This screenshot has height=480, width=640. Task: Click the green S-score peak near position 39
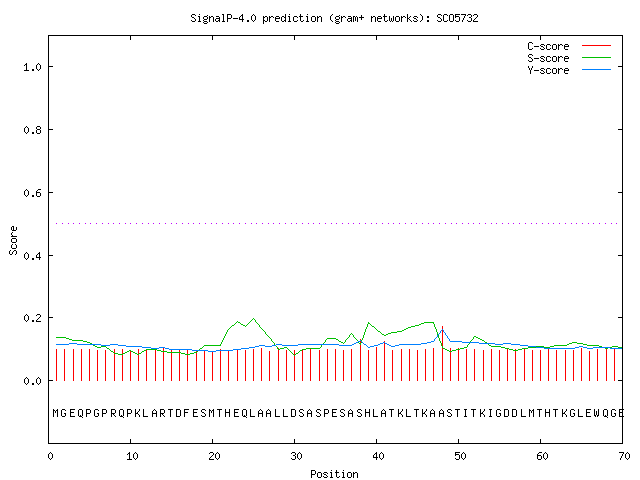click(x=369, y=323)
